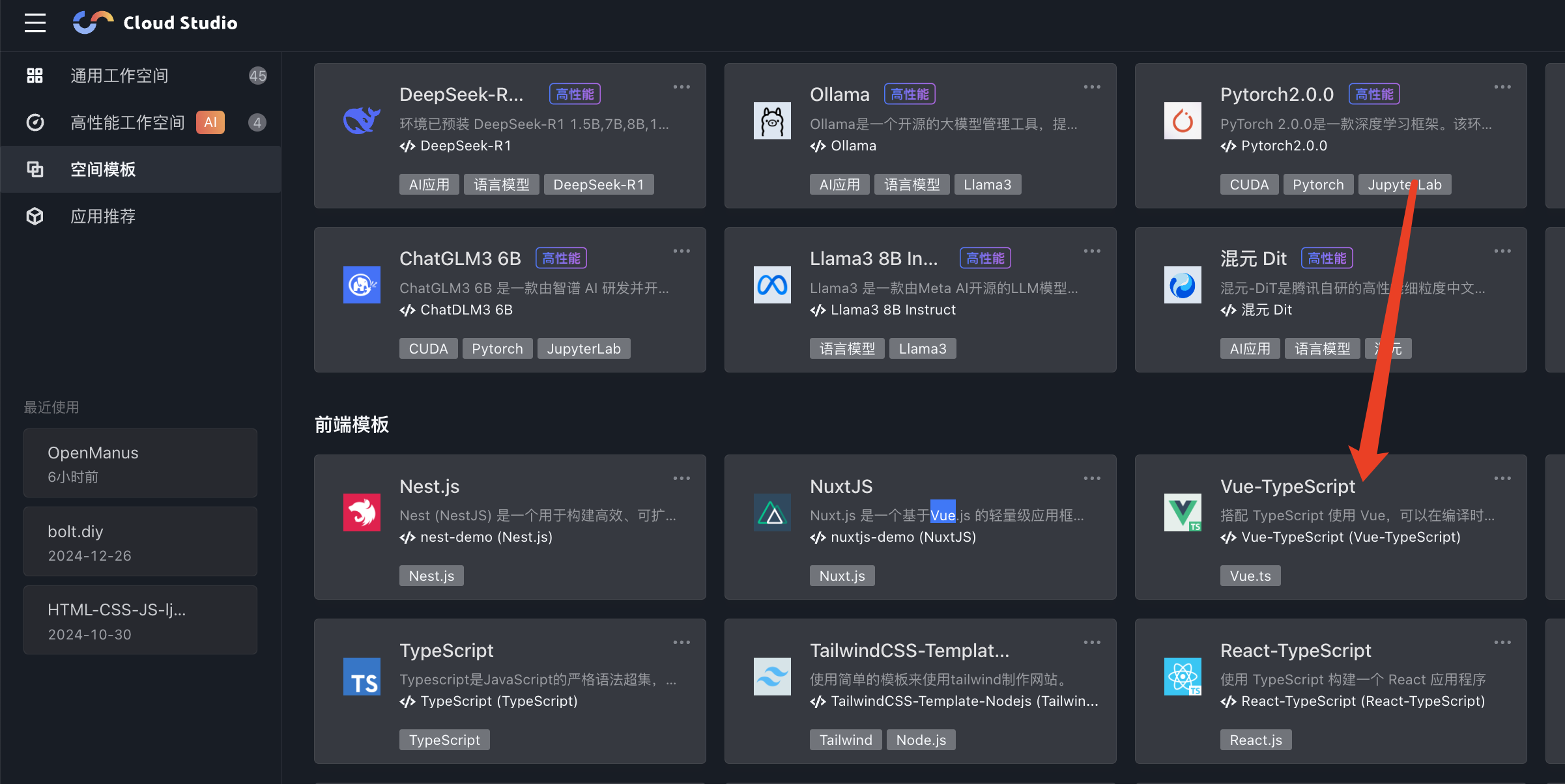This screenshot has height=784, width=1565.
Task: Click the CUDA tag on Pytorch2.0.0 card
Action: point(1249,184)
